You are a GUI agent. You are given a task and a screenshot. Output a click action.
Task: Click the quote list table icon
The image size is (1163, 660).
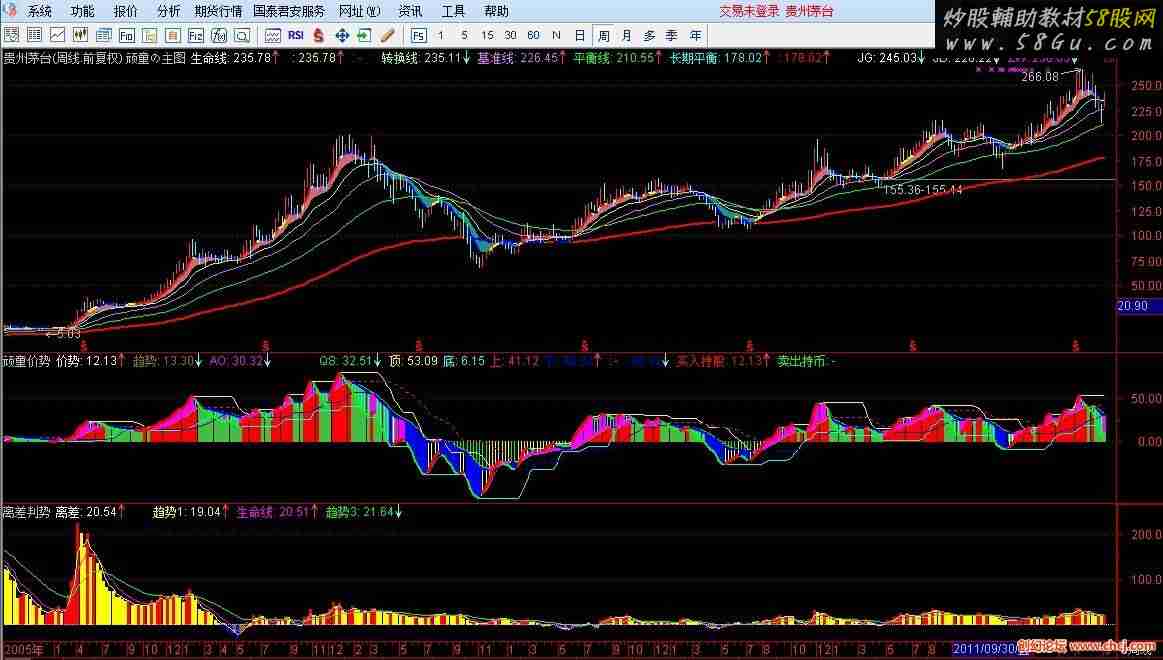click(34, 35)
